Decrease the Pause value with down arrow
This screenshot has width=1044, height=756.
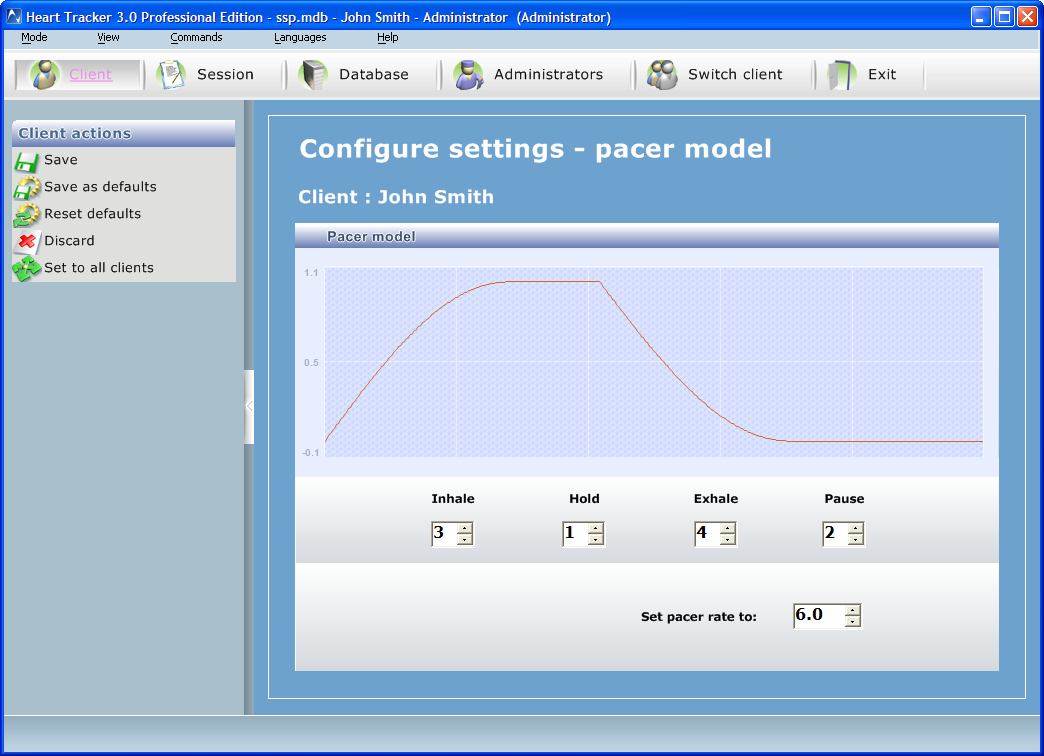[854, 540]
